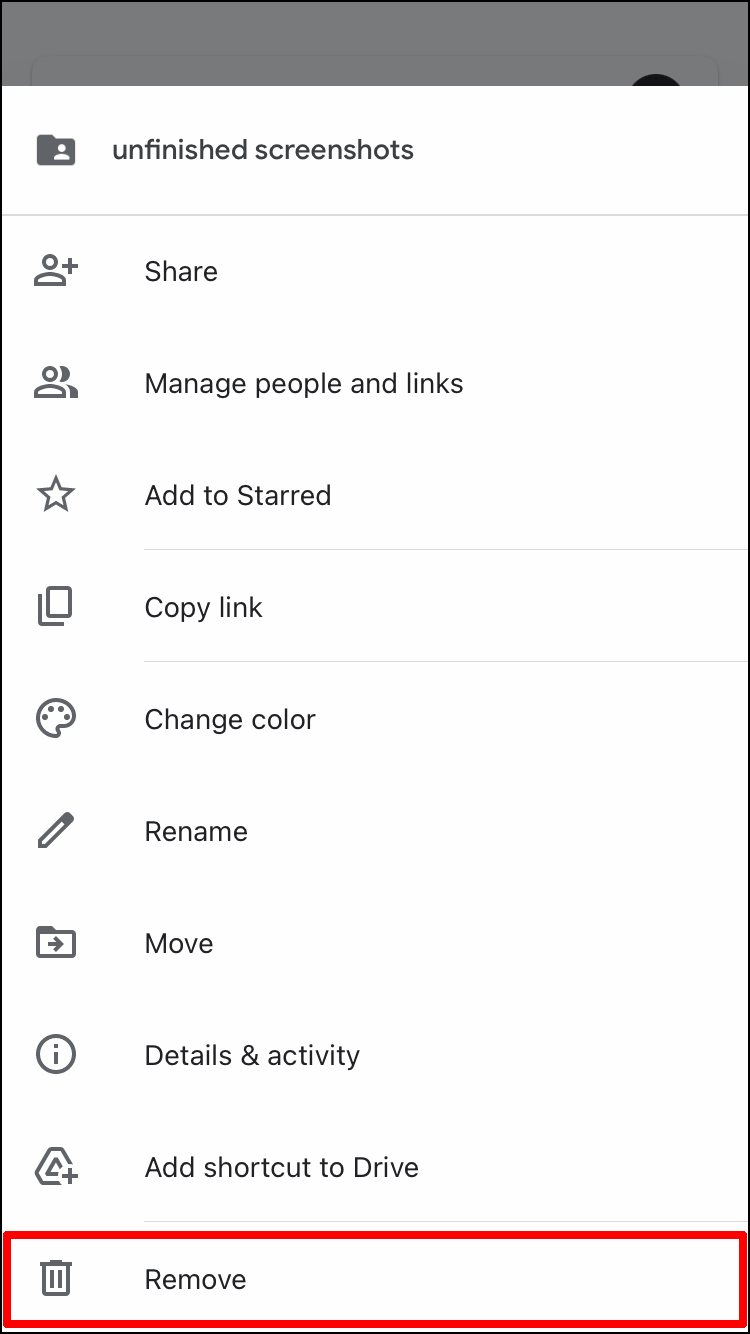Open Manage people and links
This screenshot has height=1334, width=750.
(x=304, y=383)
